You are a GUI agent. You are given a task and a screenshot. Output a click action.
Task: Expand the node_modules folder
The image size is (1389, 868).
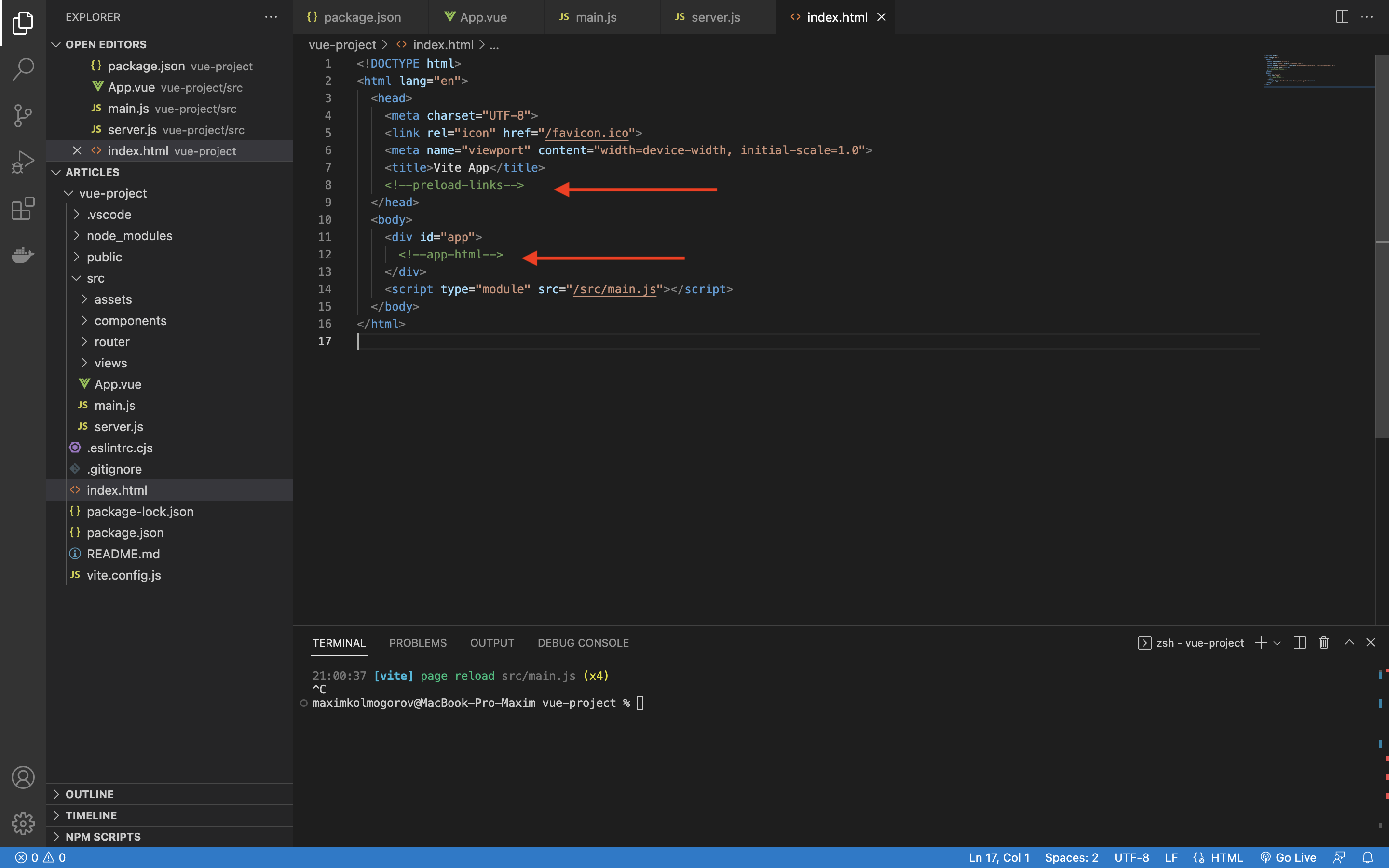tap(169, 236)
